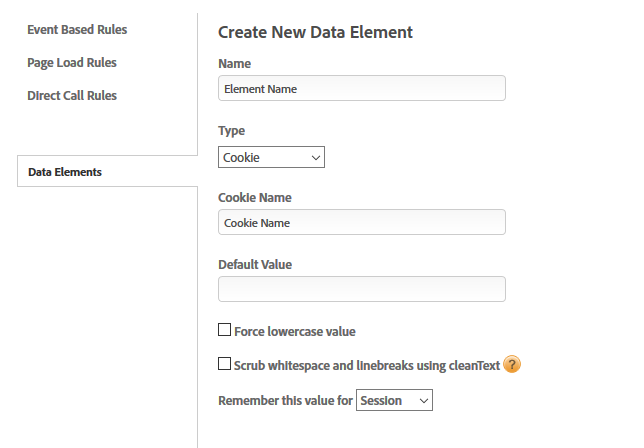Select Direct Call Rules in the sidebar
The width and height of the screenshot is (644, 448).
[72, 95]
